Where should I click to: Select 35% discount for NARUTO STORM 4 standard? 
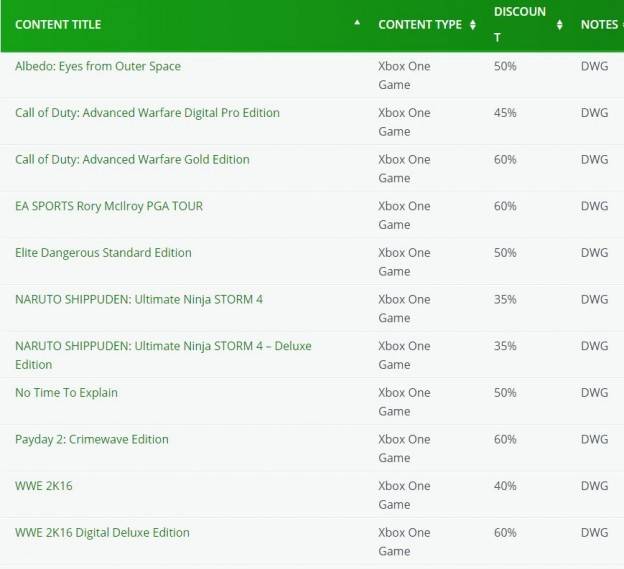coord(505,299)
